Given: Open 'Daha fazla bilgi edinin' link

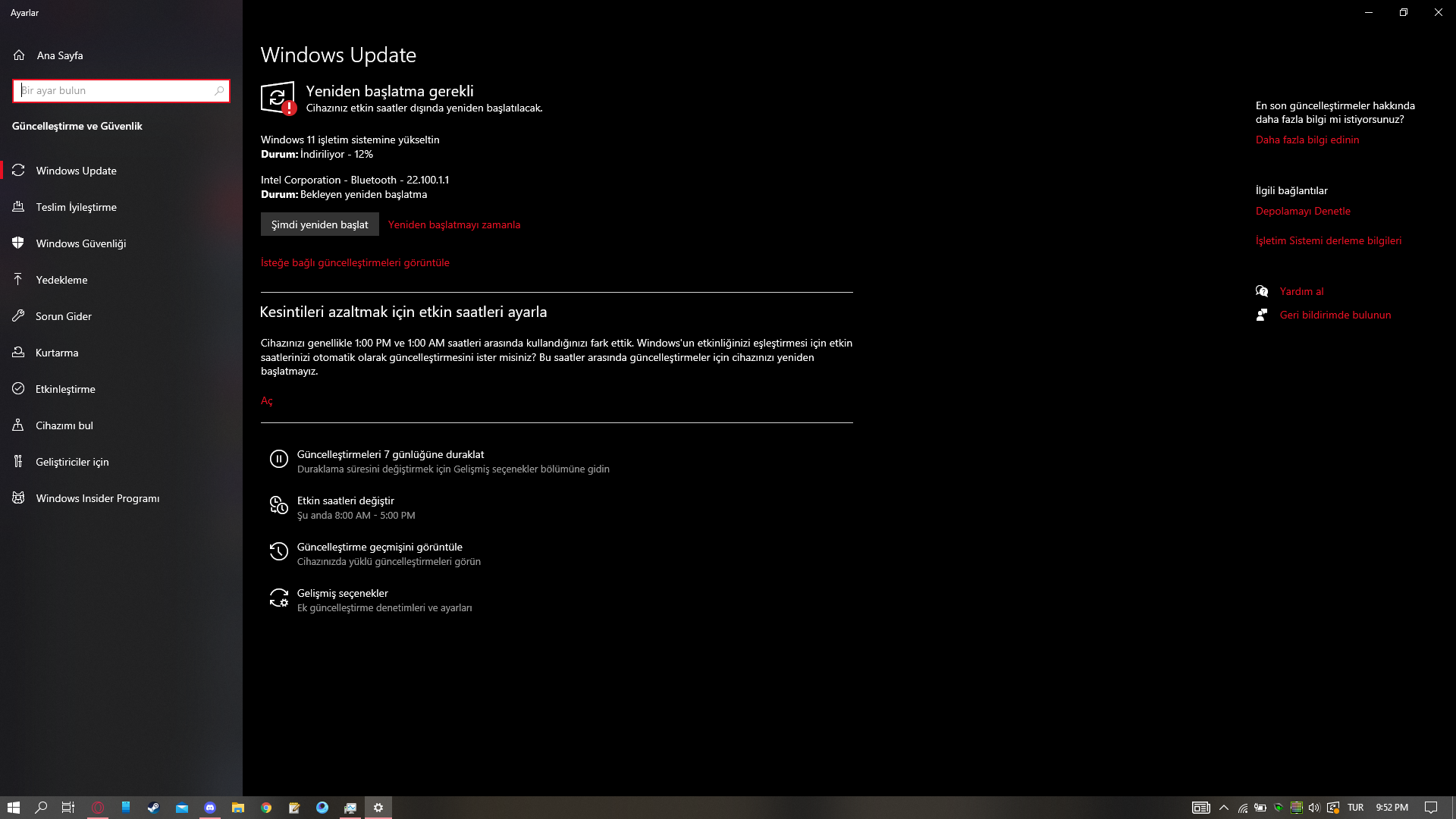Looking at the screenshot, I should coord(1307,140).
